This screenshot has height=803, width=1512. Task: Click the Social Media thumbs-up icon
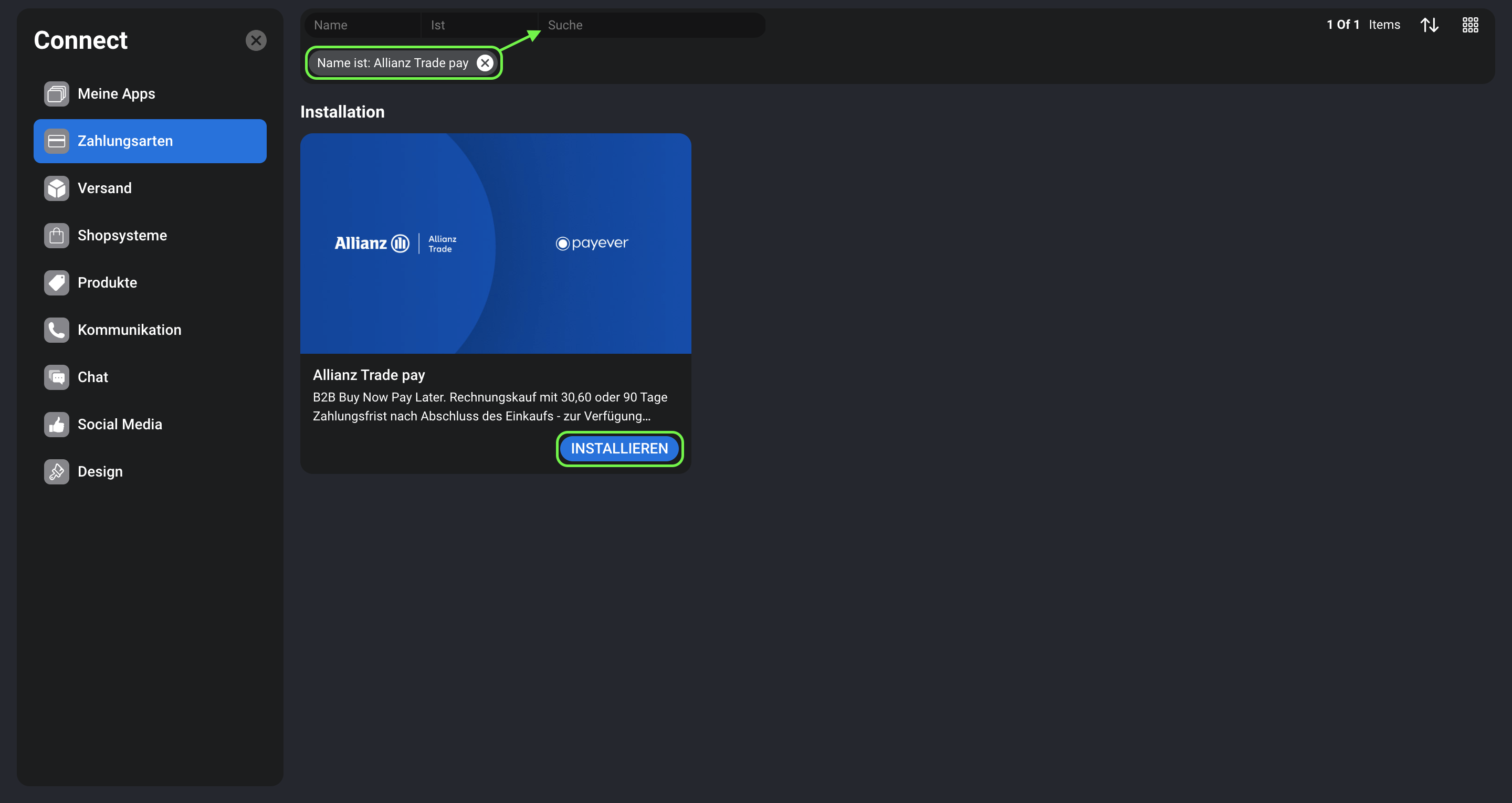point(56,425)
